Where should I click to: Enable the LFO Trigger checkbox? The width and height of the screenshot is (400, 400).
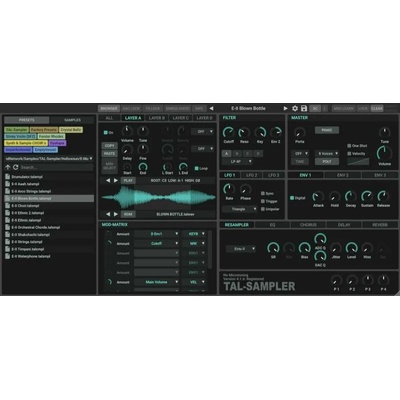pos(263,201)
